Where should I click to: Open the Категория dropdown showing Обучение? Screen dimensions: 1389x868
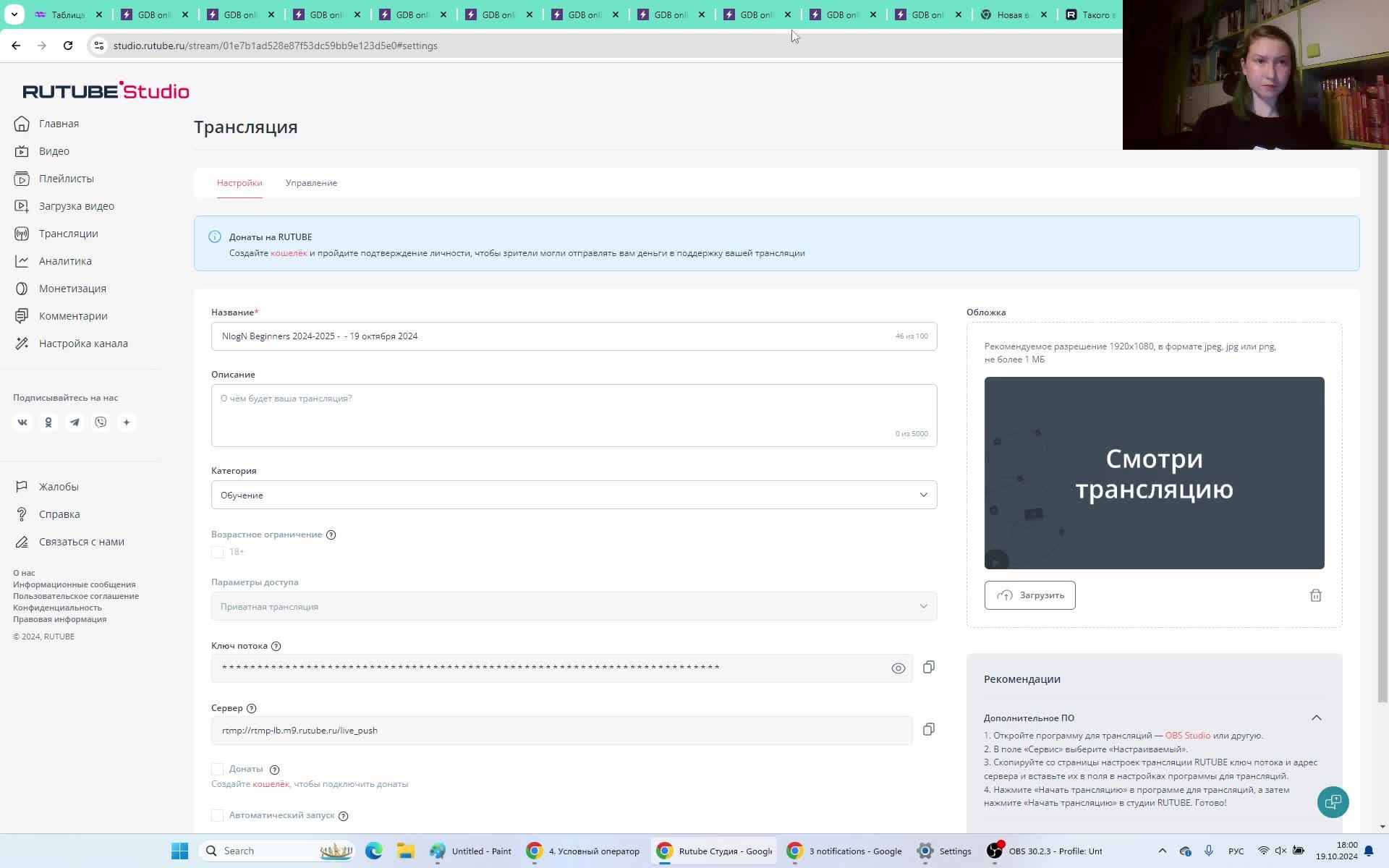click(574, 495)
